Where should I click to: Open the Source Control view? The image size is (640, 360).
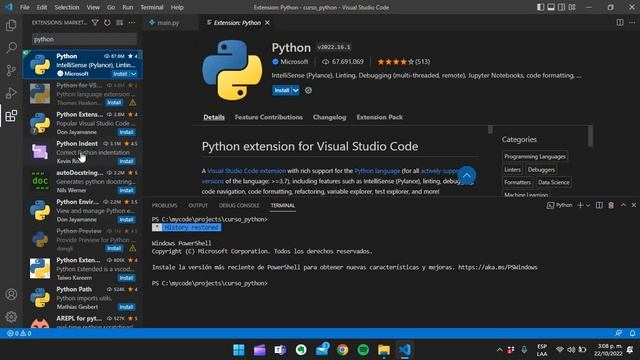pyautogui.click(x=11, y=71)
